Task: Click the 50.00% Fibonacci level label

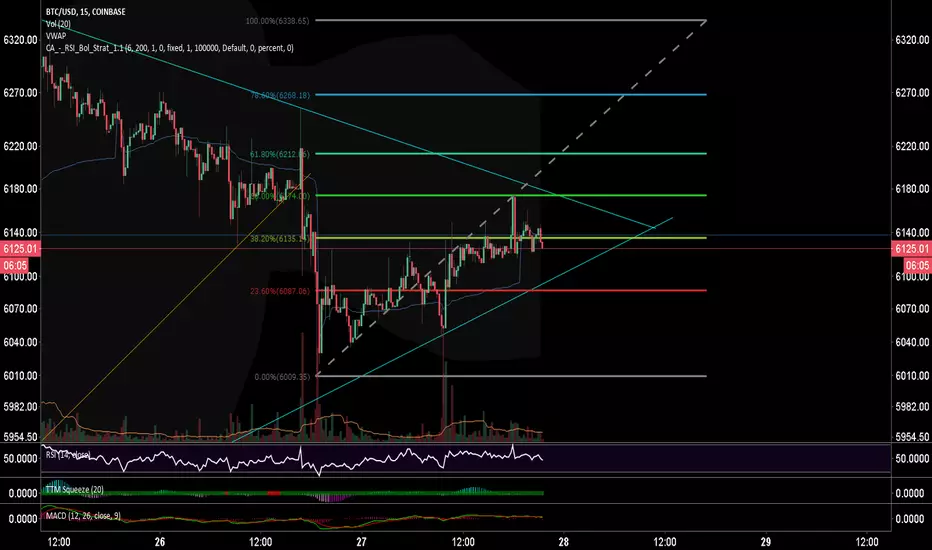Action: tap(279, 196)
